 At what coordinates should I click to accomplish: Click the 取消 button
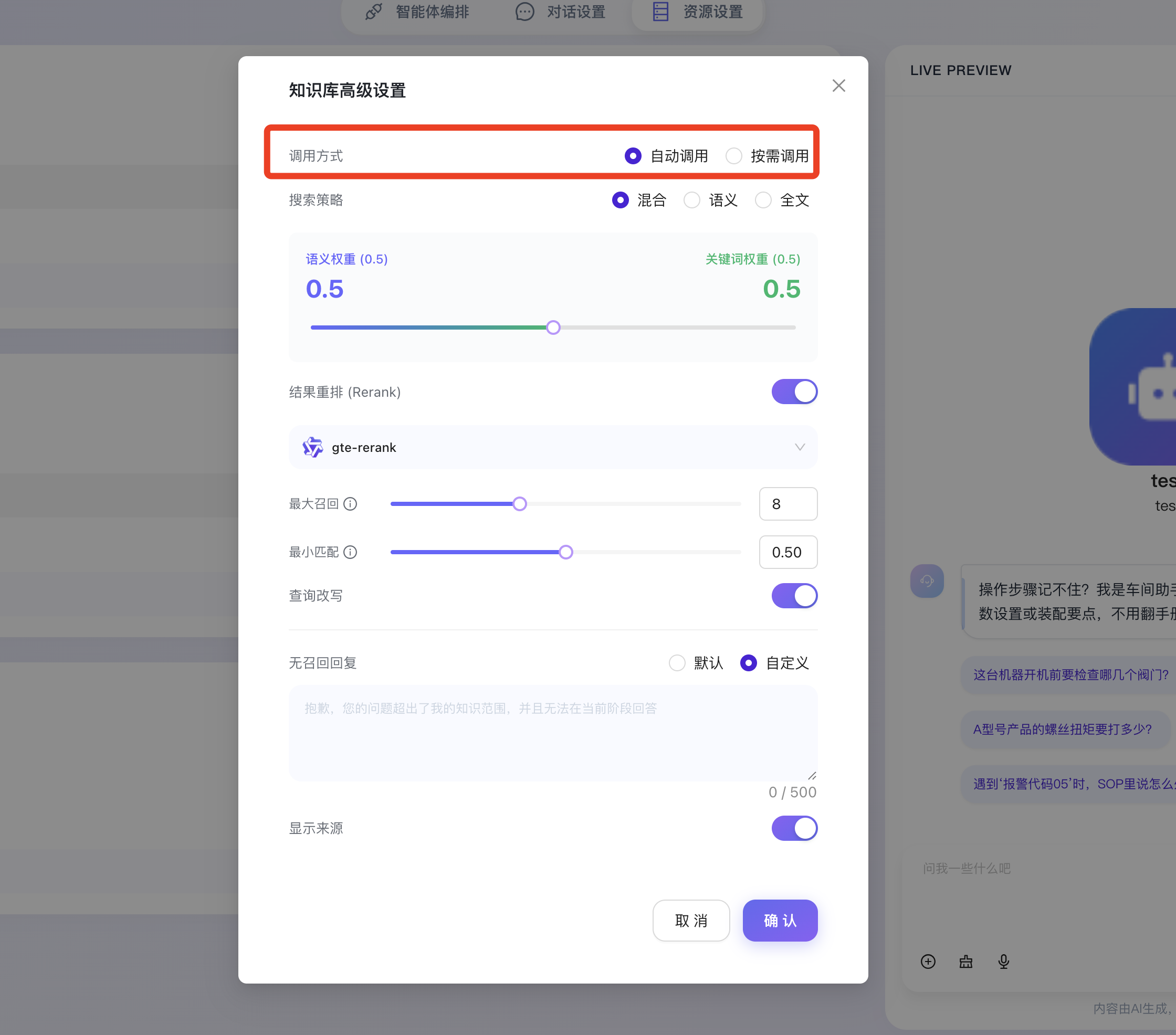pos(690,921)
